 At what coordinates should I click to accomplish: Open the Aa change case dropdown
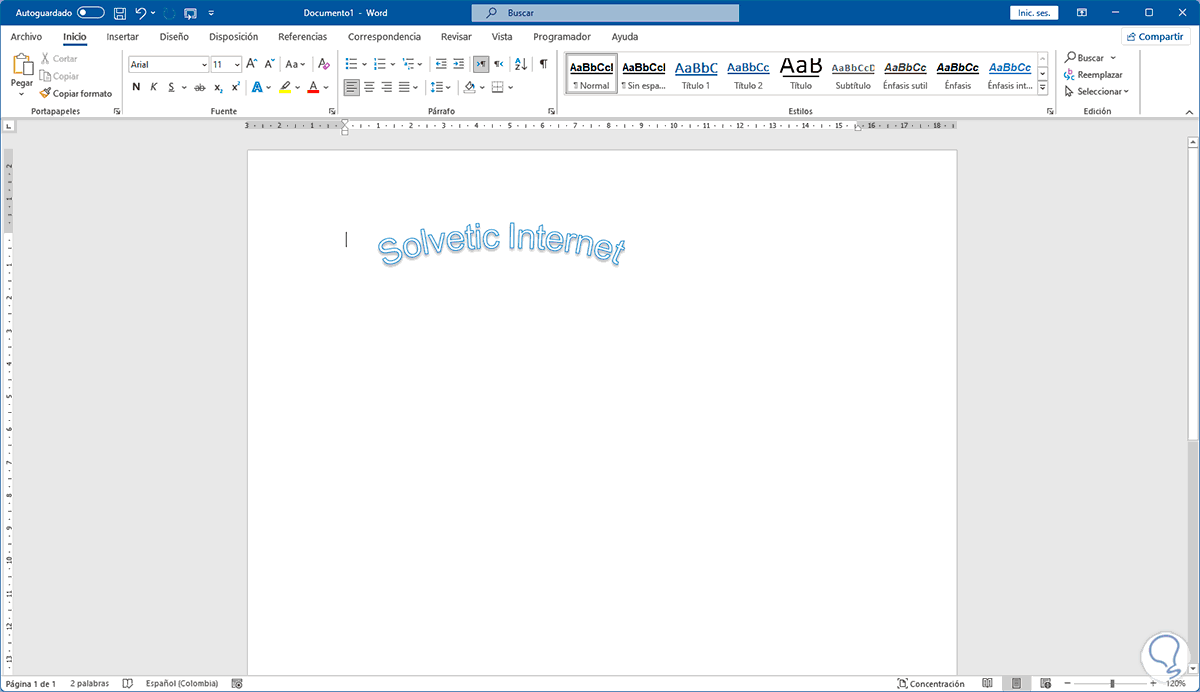tap(296, 64)
